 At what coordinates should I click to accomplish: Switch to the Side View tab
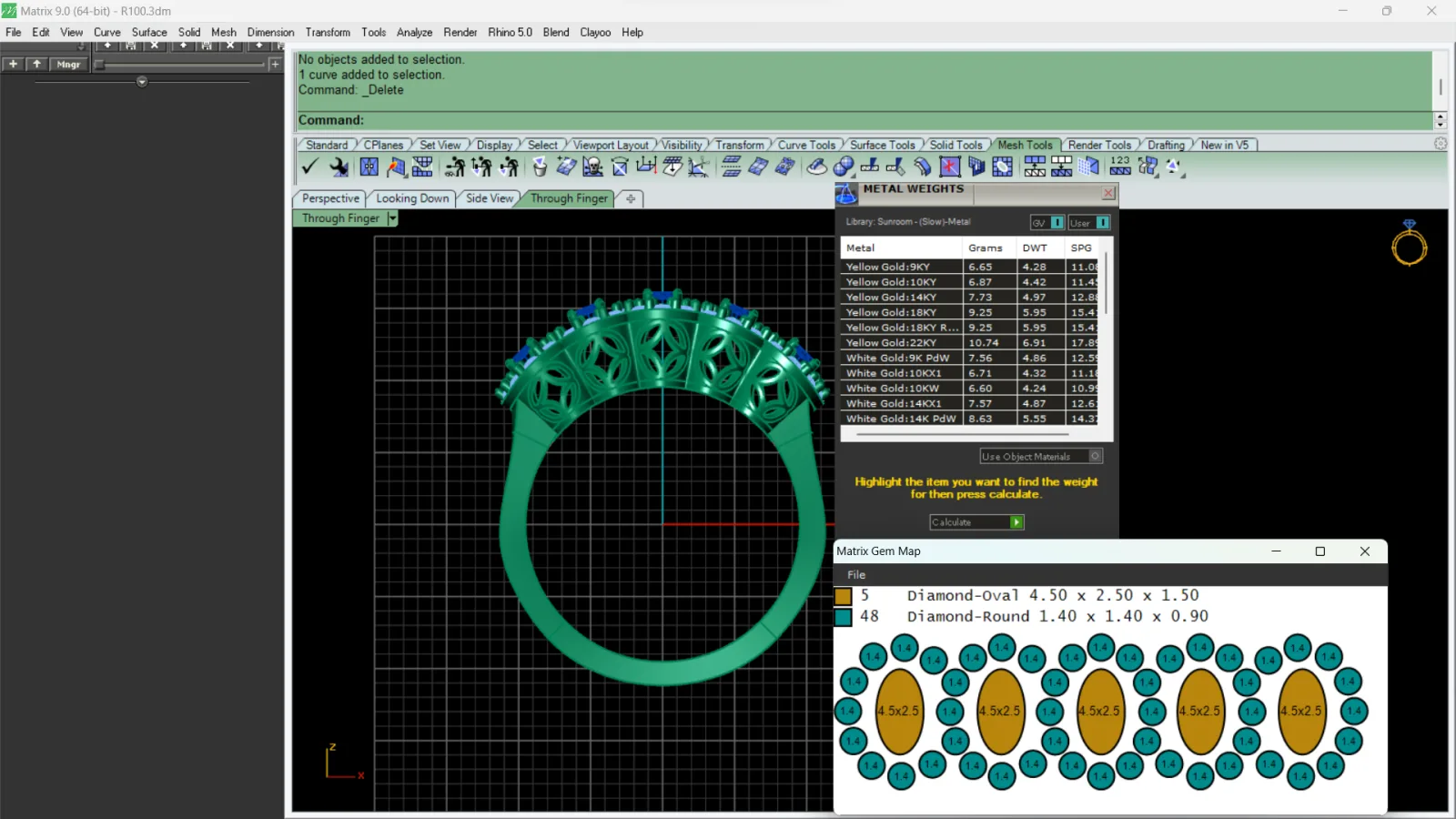tap(490, 198)
